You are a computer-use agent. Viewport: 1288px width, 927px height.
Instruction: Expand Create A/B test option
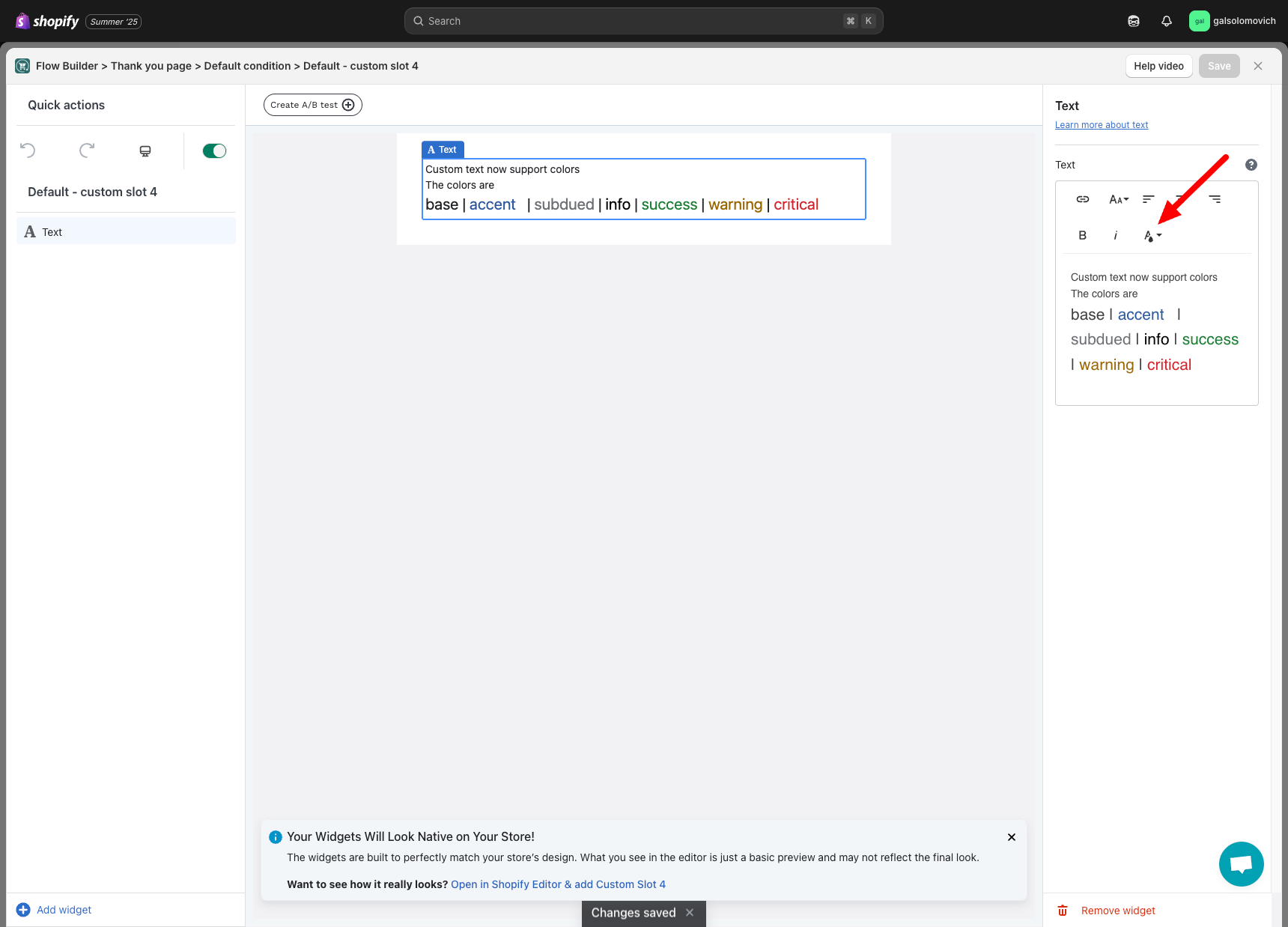tap(312, 105)
